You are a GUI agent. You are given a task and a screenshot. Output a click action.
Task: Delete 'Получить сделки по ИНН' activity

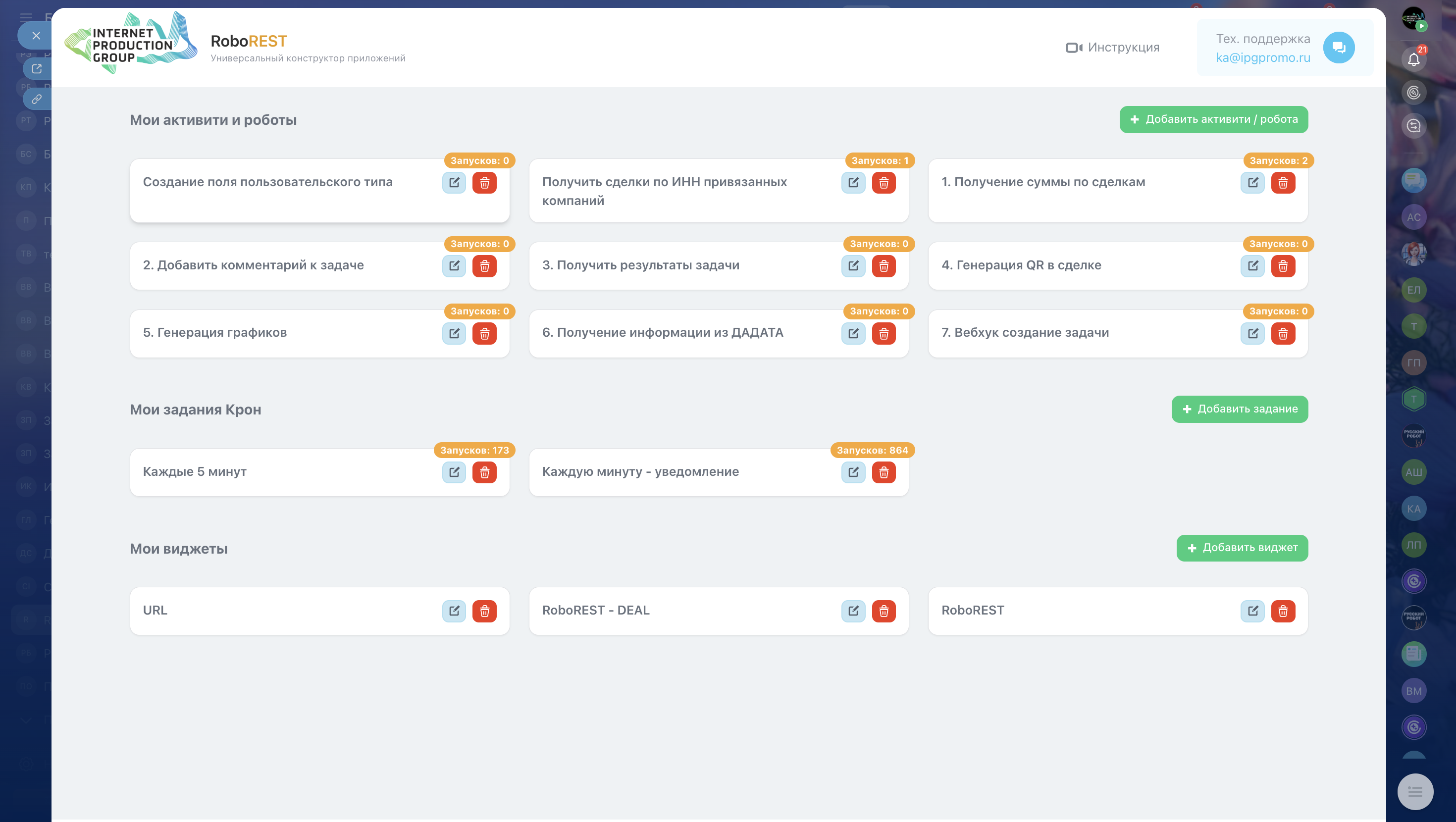[x=884, y=183]
